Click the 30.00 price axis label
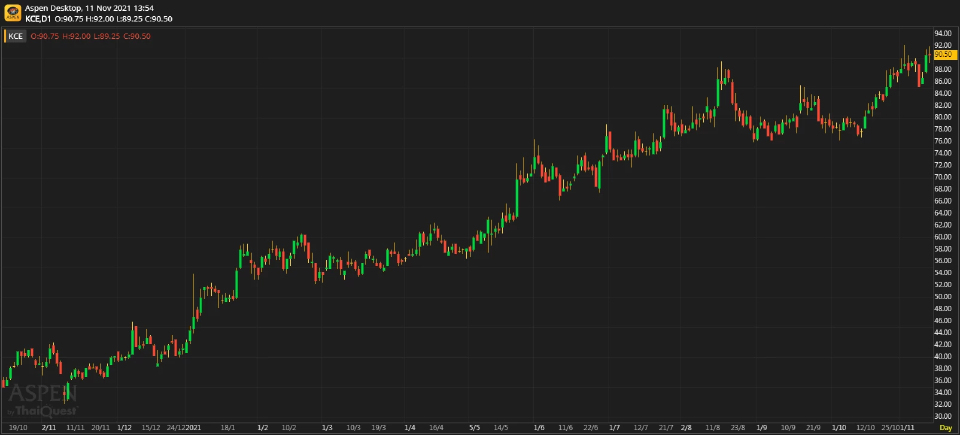This screenshot has height=435, width=960. tap(943, 415)
